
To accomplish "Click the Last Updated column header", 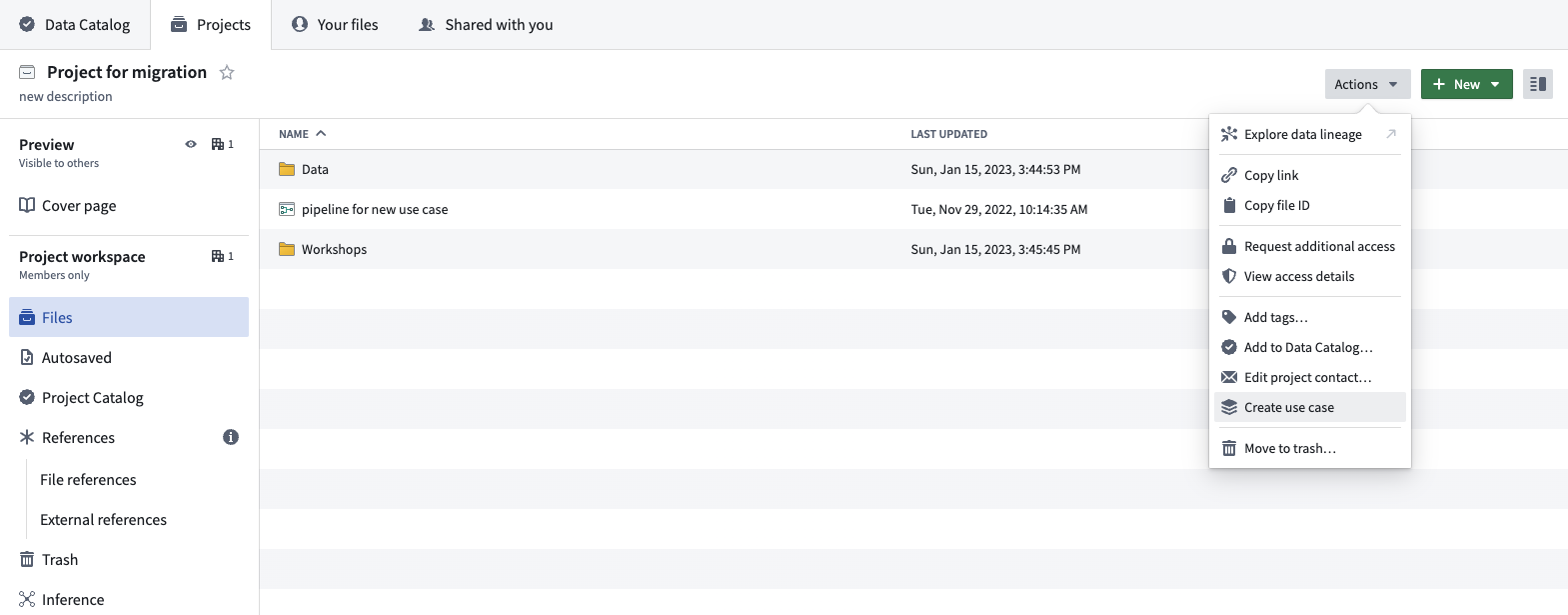I will pyautogui.click(x=948, y=134).
